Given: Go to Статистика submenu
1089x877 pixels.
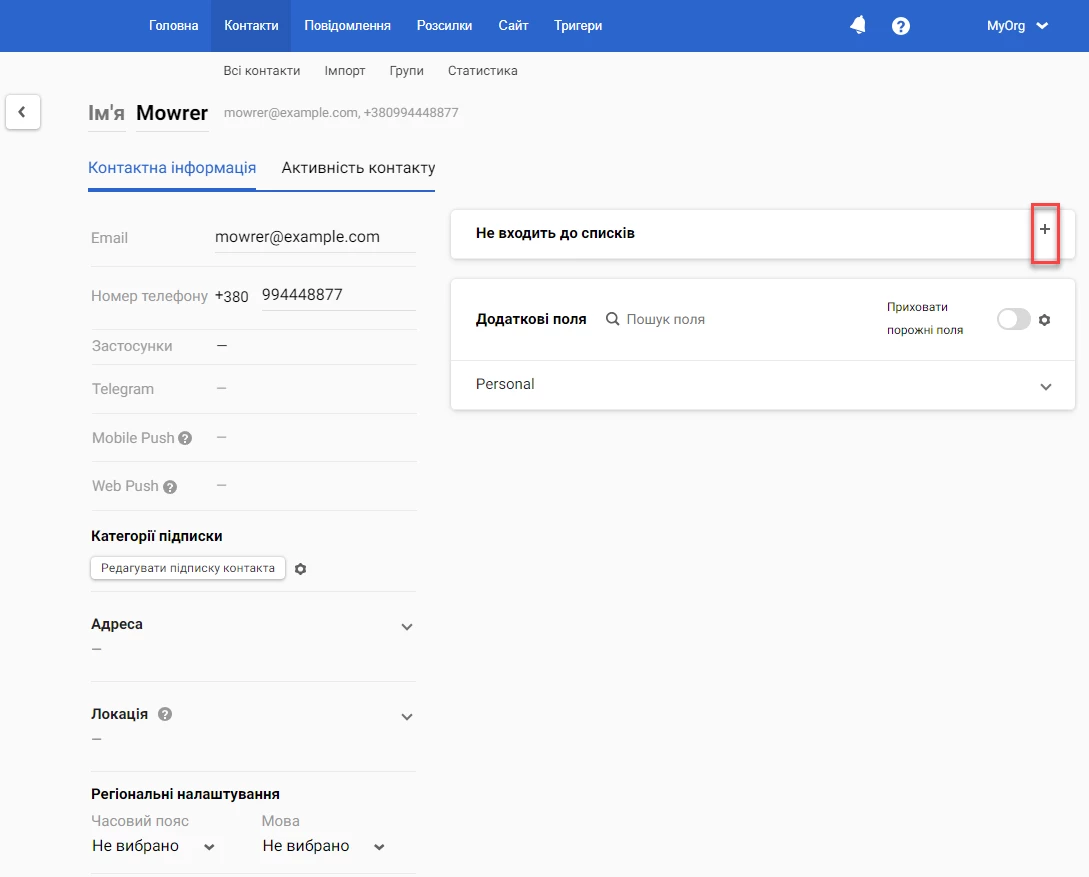Looking at the screenshot, I should tap(483, 71).
